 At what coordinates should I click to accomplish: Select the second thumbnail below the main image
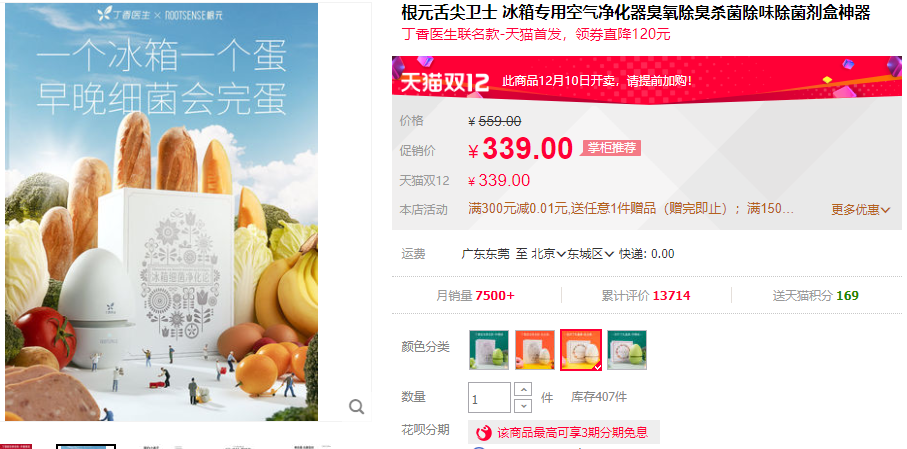(86, 446)
